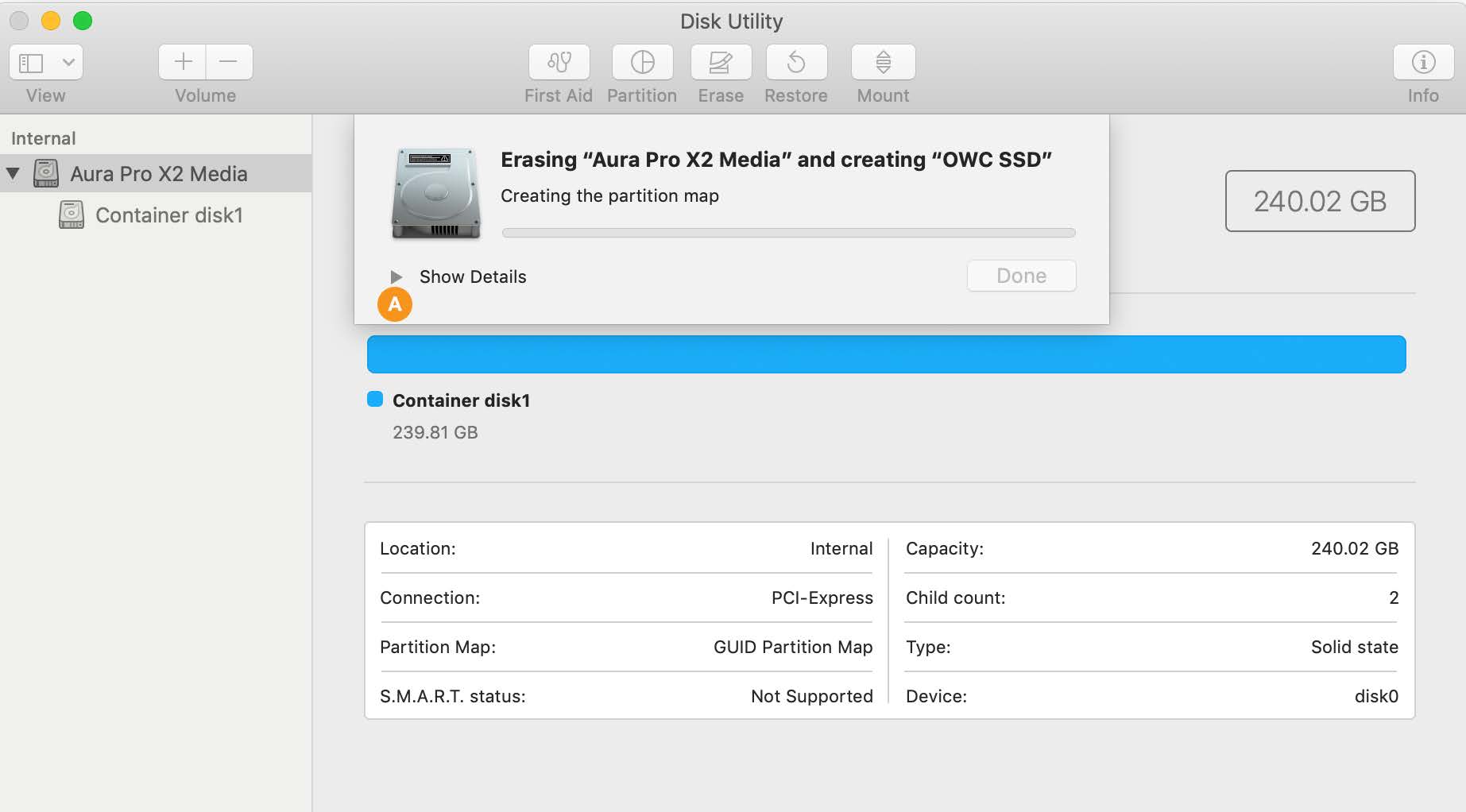The width and height of the screenshot is (1466, 812).
Task: Click the orange A marker
Action: click(395, 304)
